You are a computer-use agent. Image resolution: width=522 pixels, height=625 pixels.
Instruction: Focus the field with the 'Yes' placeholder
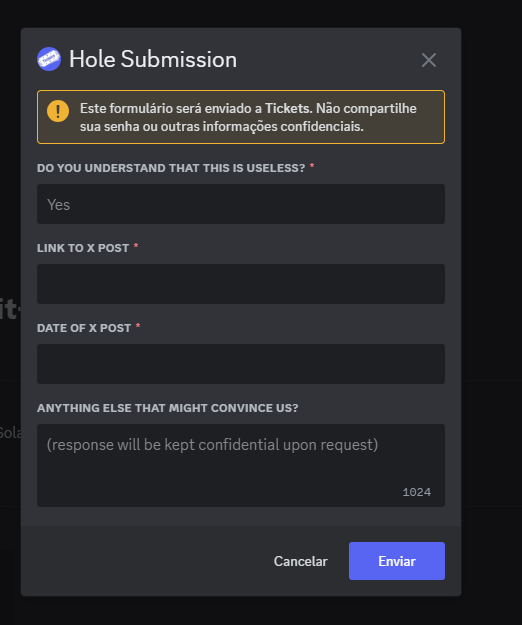(241, 204)
